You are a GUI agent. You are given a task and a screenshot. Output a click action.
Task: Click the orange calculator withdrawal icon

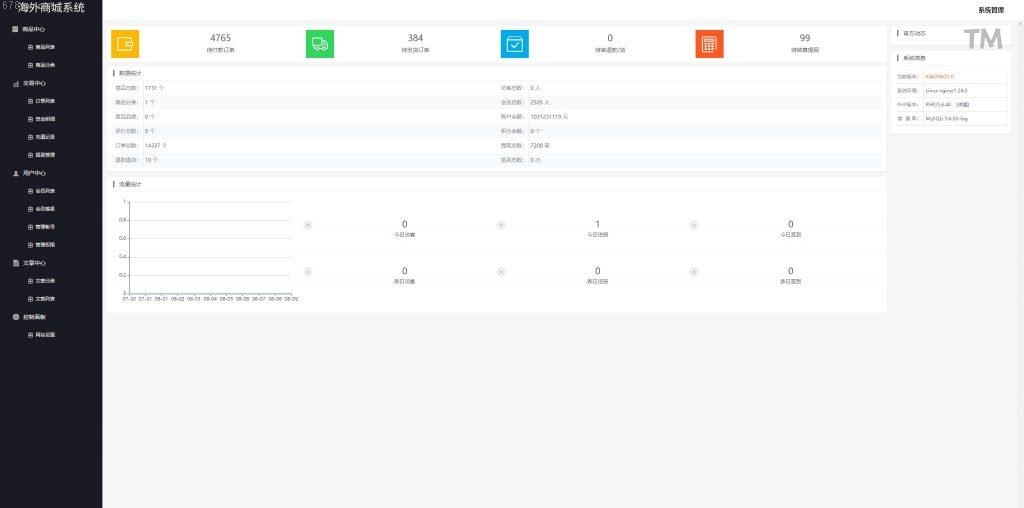click(709, 44)
